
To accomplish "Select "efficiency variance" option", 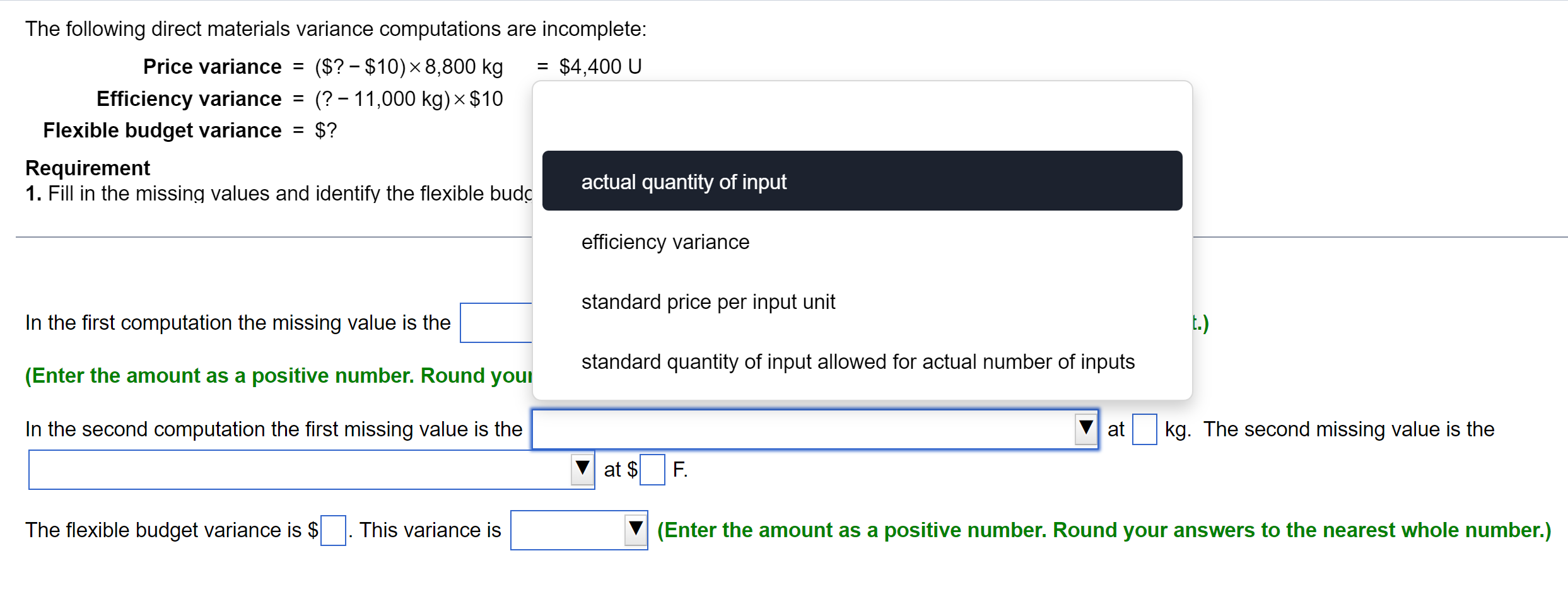I will [x=665, y=241].
